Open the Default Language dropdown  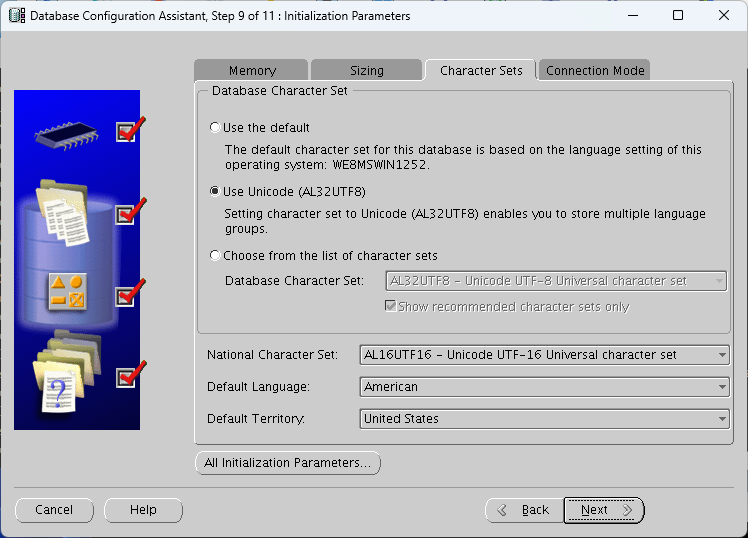click(544, 387)
